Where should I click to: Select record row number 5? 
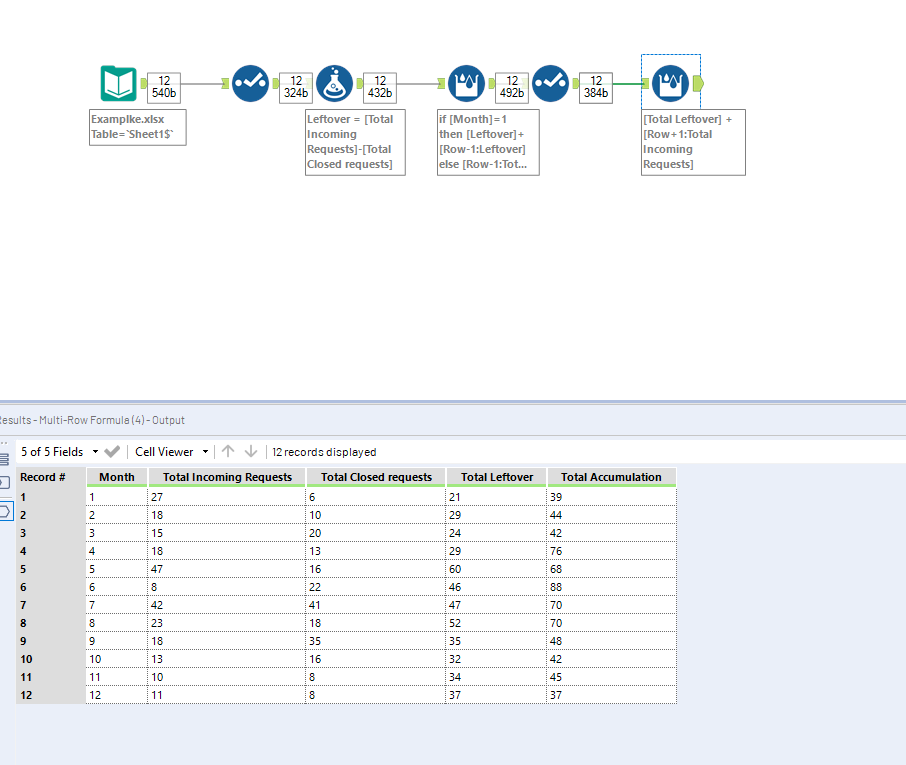coord(50,568)
